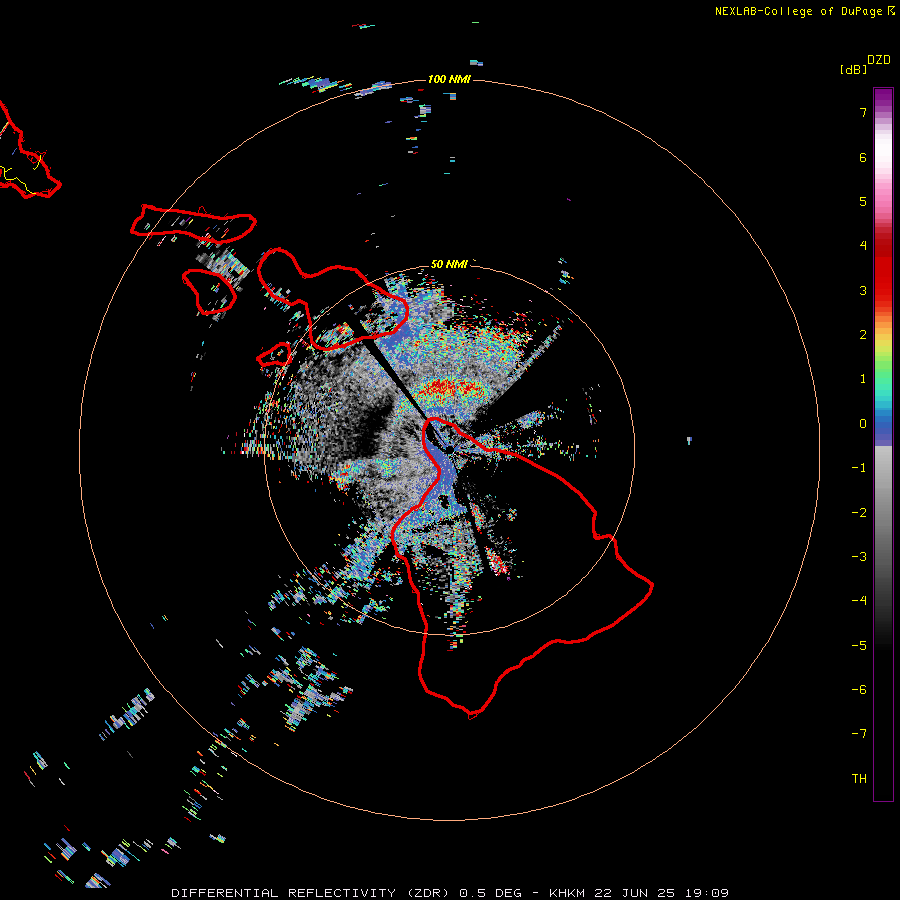Click the 2 value on color scale
This screenshot has height=900, width=900.
click(863, 334)
